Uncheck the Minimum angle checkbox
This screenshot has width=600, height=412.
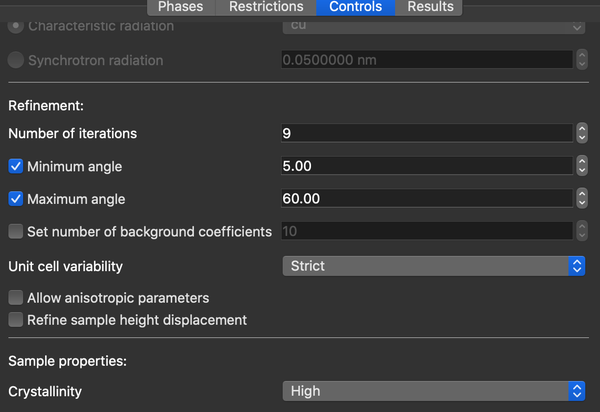(x=16, y=166)
